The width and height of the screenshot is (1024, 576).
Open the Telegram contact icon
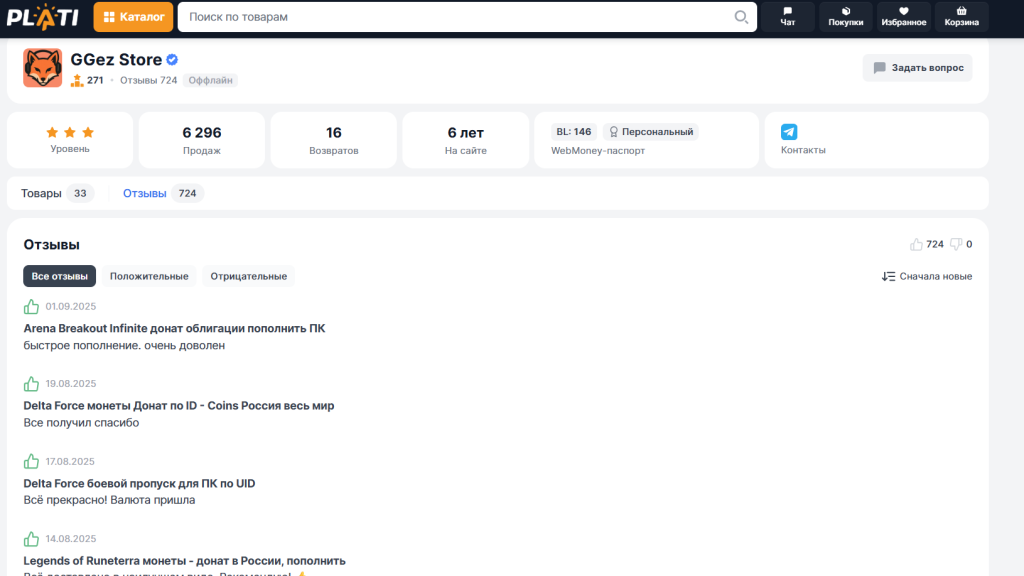(x=789, y=132)
